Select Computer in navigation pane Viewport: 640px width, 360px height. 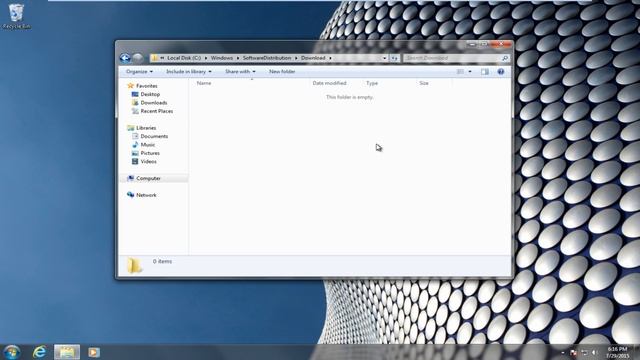coord(148,178)
